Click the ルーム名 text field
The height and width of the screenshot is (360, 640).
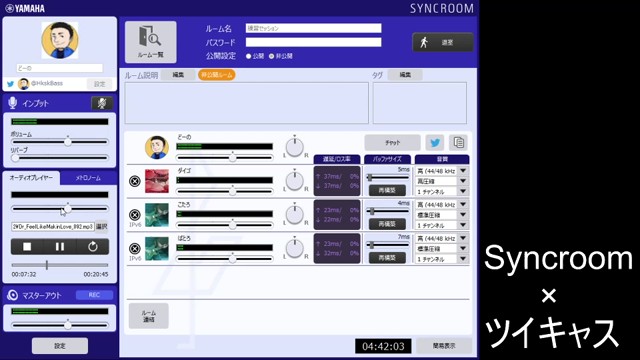click(x=313, y=28)
